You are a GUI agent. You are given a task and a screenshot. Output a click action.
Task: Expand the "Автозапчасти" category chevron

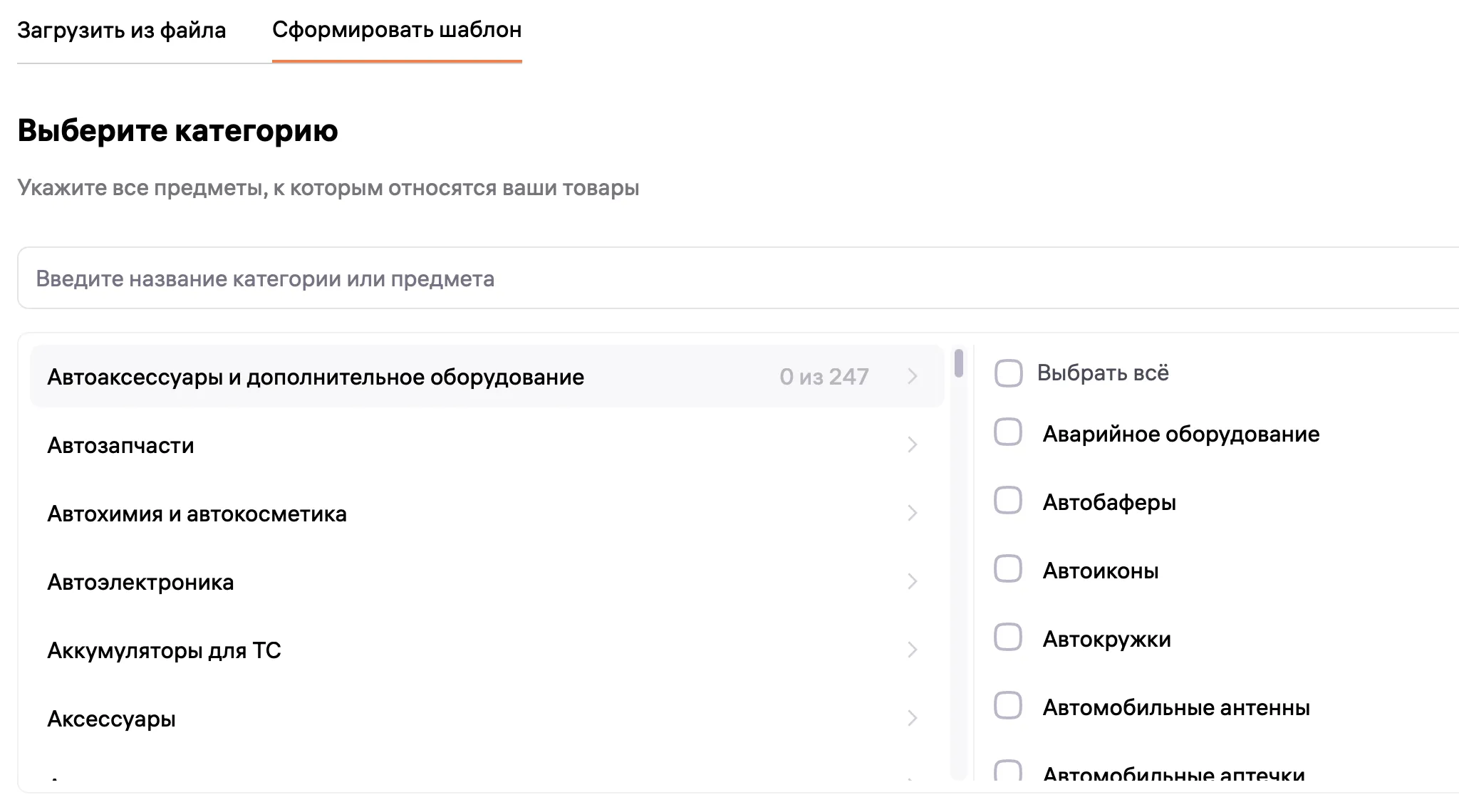coord(913,445)
